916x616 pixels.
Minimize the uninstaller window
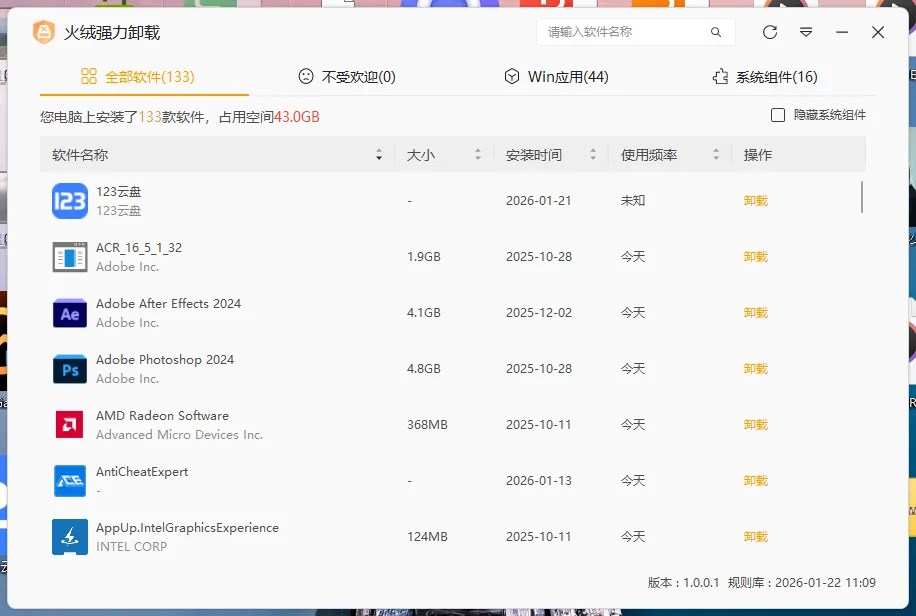[x=842, y=32]
